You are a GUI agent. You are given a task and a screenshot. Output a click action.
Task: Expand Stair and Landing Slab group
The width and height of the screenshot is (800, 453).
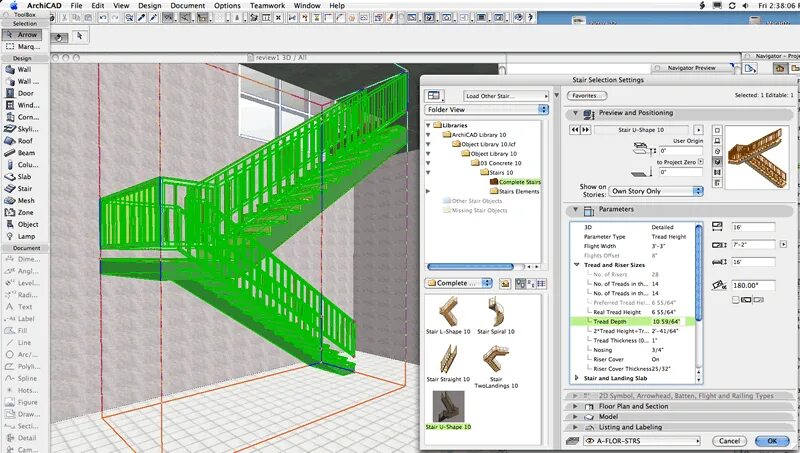point(577,379)
